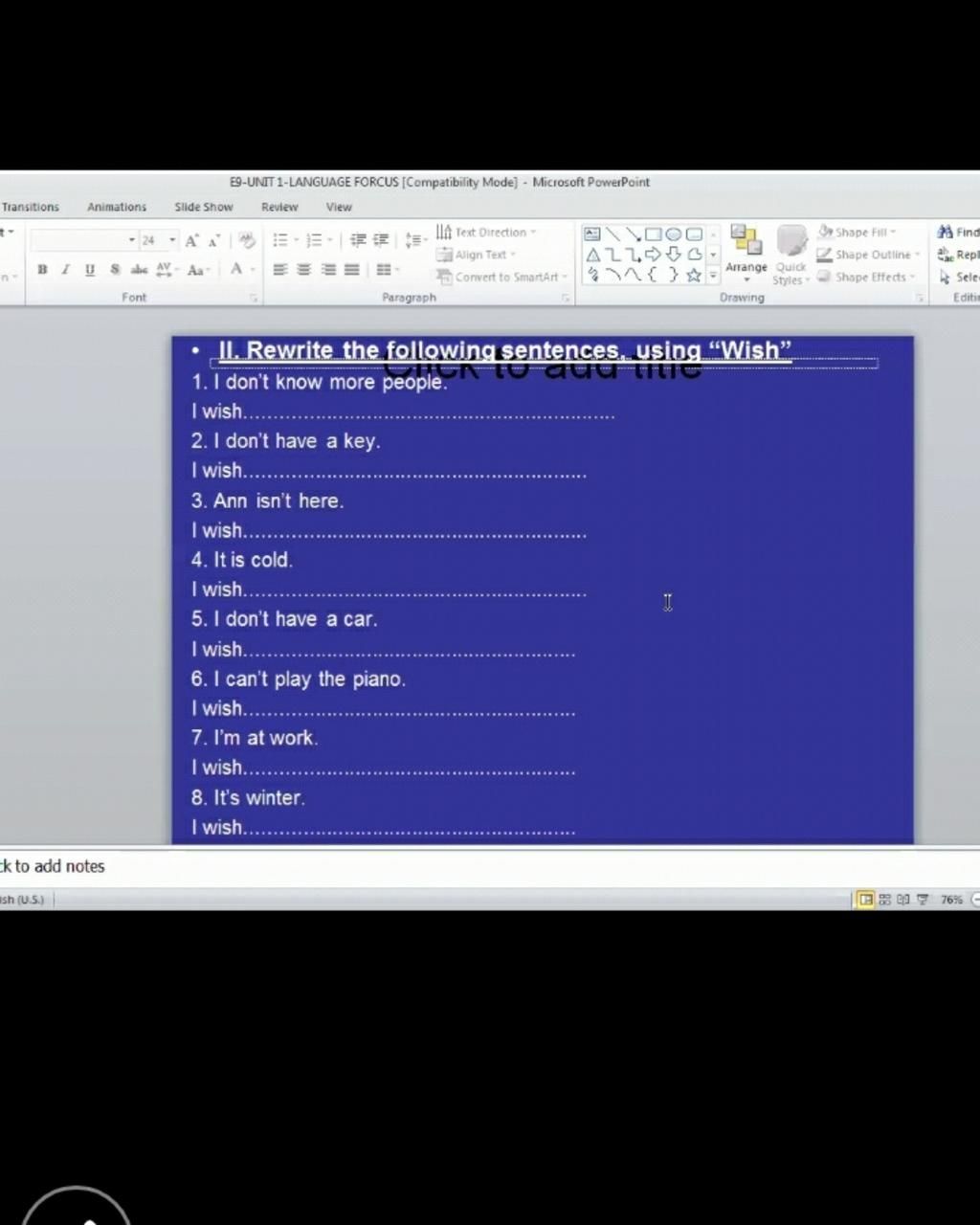This screenshot has height=1225, width=980.
Task: Open the Font dialog launcher
Action: (254, 299)
